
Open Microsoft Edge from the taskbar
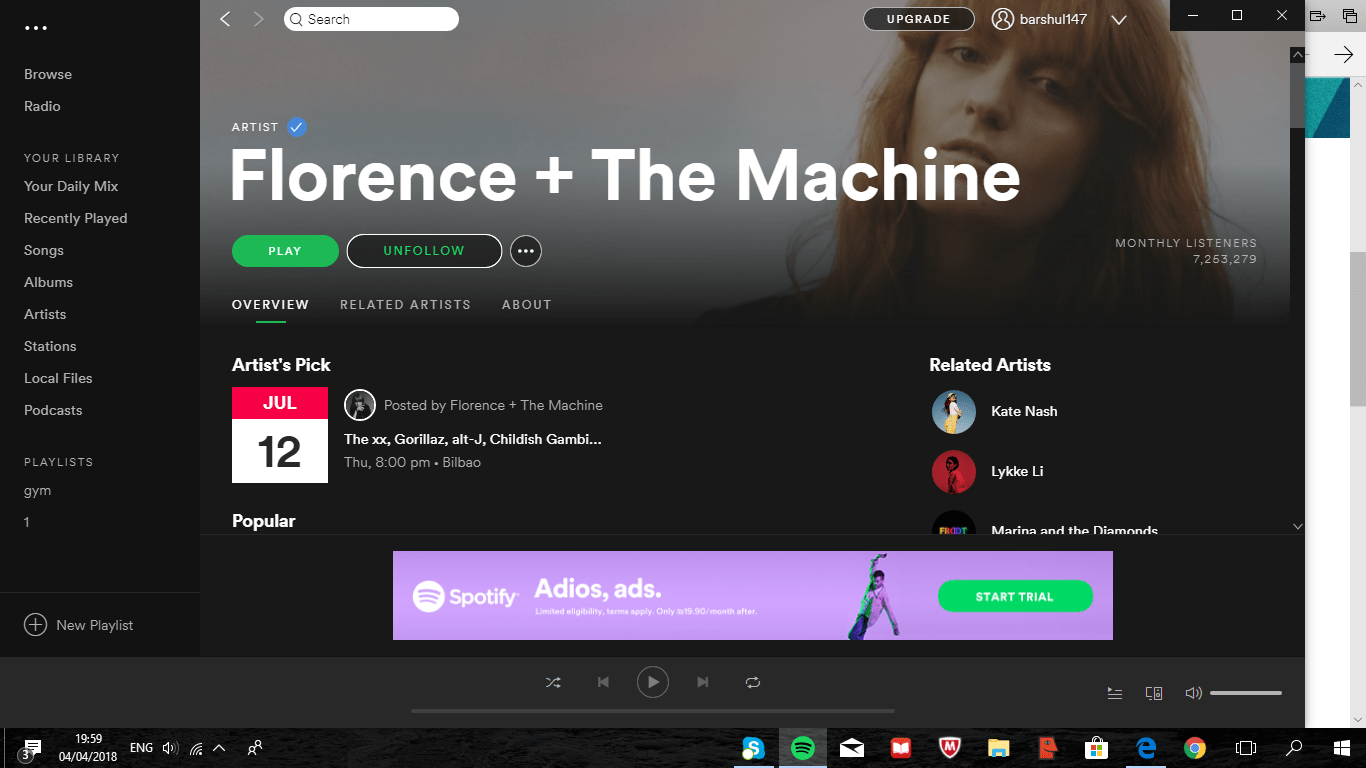click(1146, 748)
